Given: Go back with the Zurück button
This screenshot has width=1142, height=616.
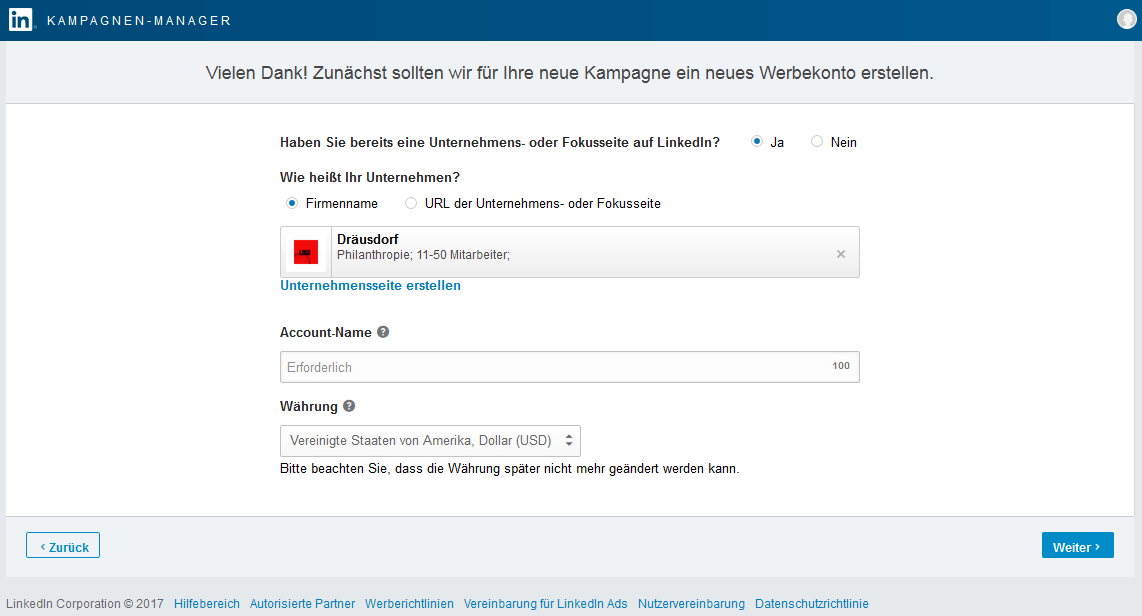Looking at the screenshot, I should point(63,545).
